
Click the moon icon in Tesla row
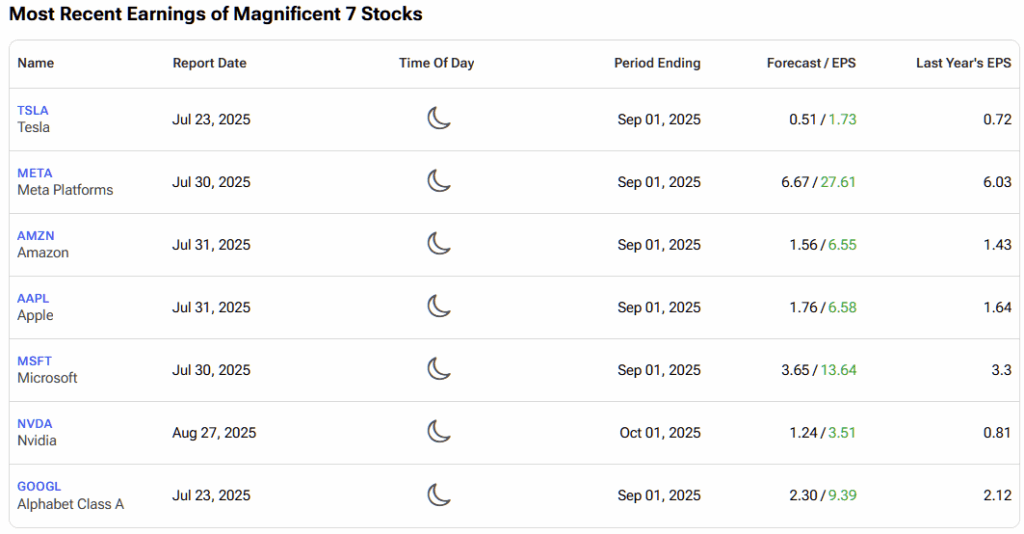(x=439, y=119)
